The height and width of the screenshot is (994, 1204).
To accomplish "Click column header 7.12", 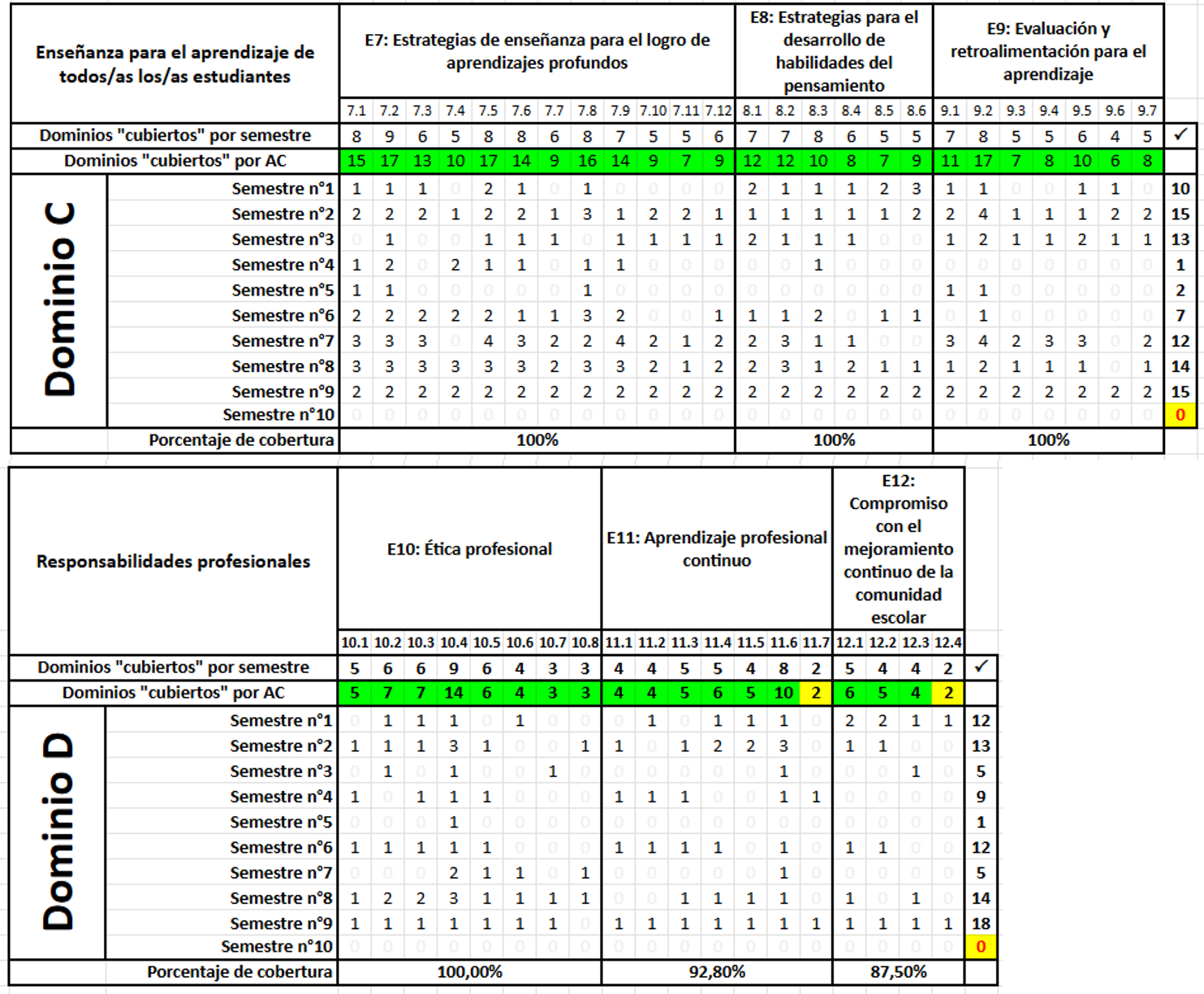I will point(719,110).
